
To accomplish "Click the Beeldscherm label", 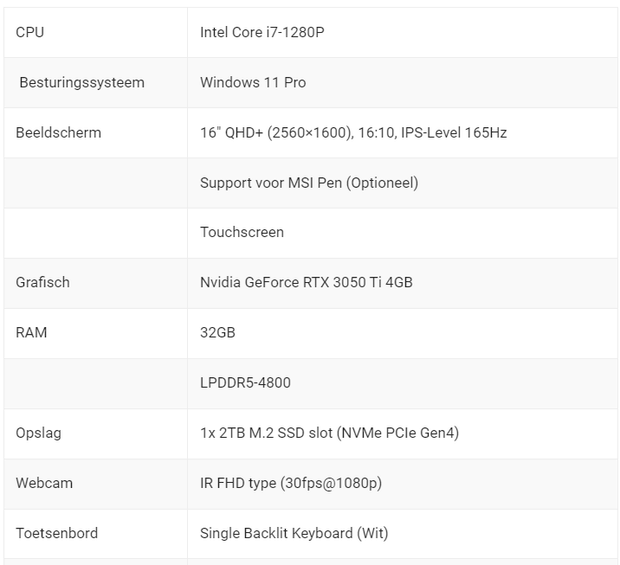I will click(x=59, y=133).
